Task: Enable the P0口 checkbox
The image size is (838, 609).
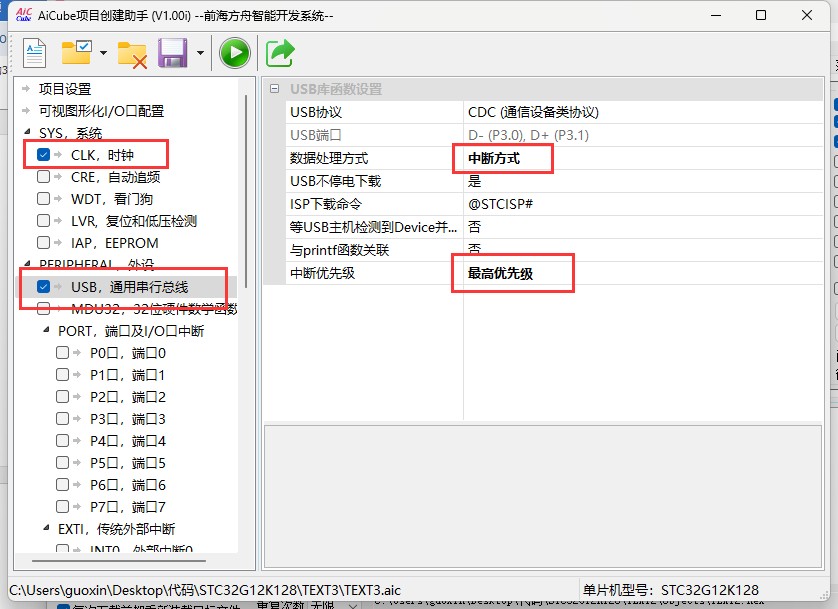Action: [x=63, y=353]
